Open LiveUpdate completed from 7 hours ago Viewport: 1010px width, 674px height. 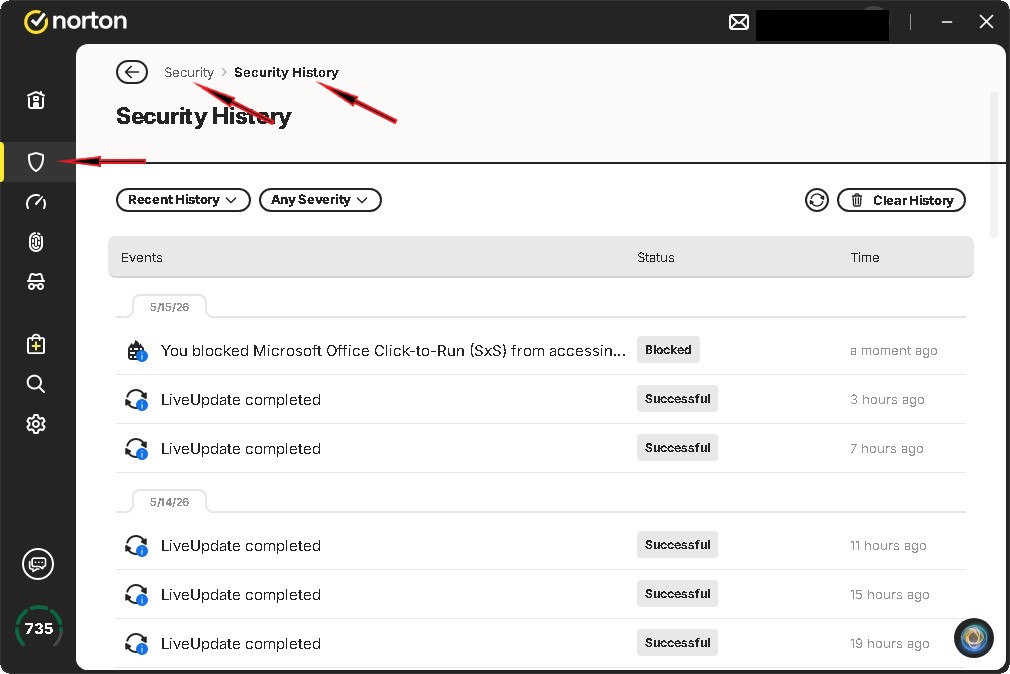[541, 448]
